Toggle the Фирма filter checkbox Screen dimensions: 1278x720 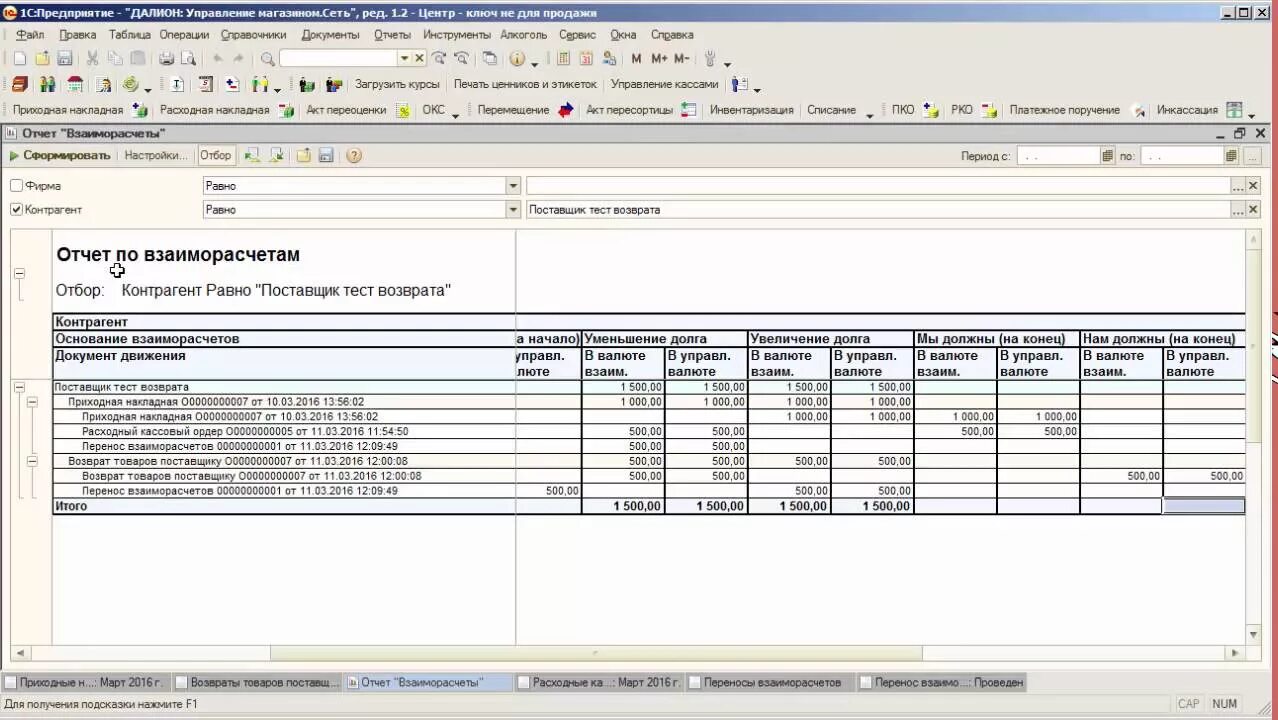[16, 186]
